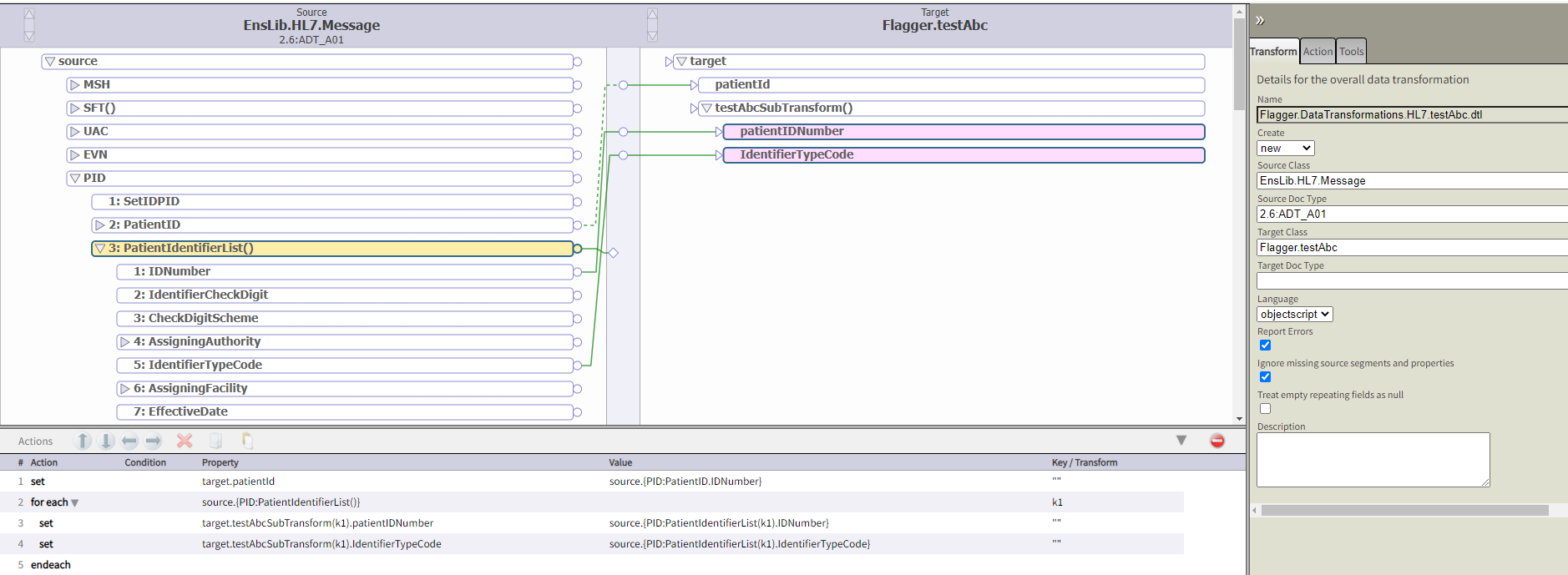Screen dimensions: 1568x575
Task: Click the Description text area
Action: click(x=1373, y=460)
